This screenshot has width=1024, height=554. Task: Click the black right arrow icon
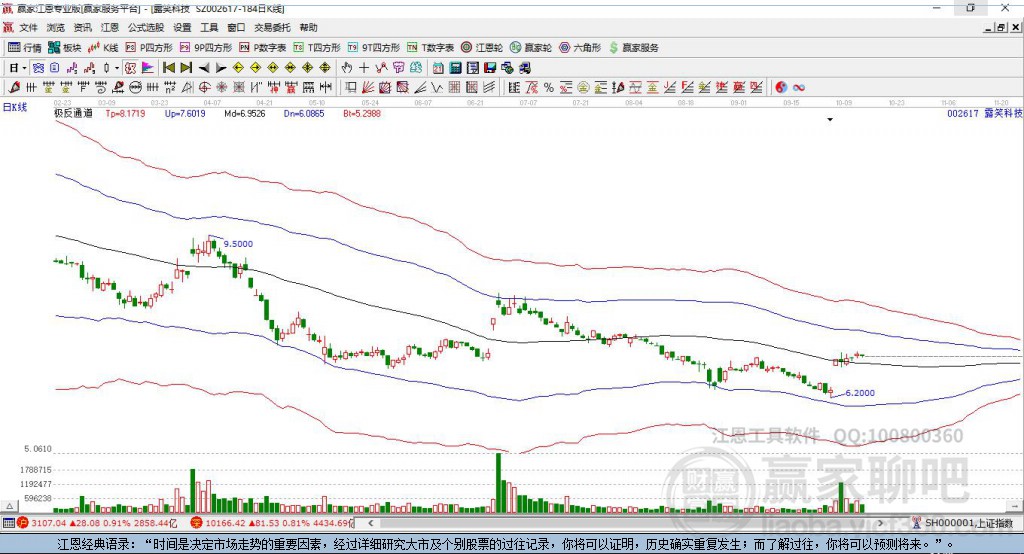(221, 68)
